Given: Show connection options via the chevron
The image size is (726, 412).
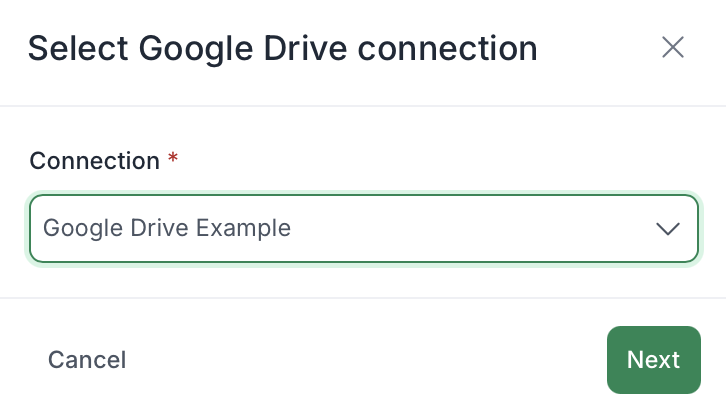Looking at the screenshot, I should point(667,229).
